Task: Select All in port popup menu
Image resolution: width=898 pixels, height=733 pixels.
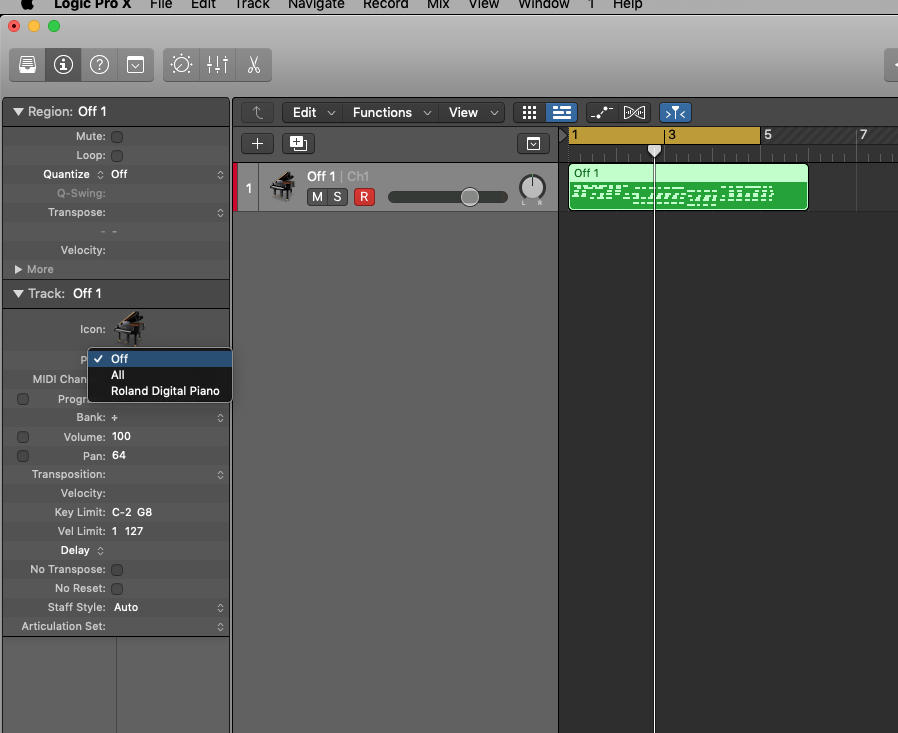Action: (x=160, y=375)
